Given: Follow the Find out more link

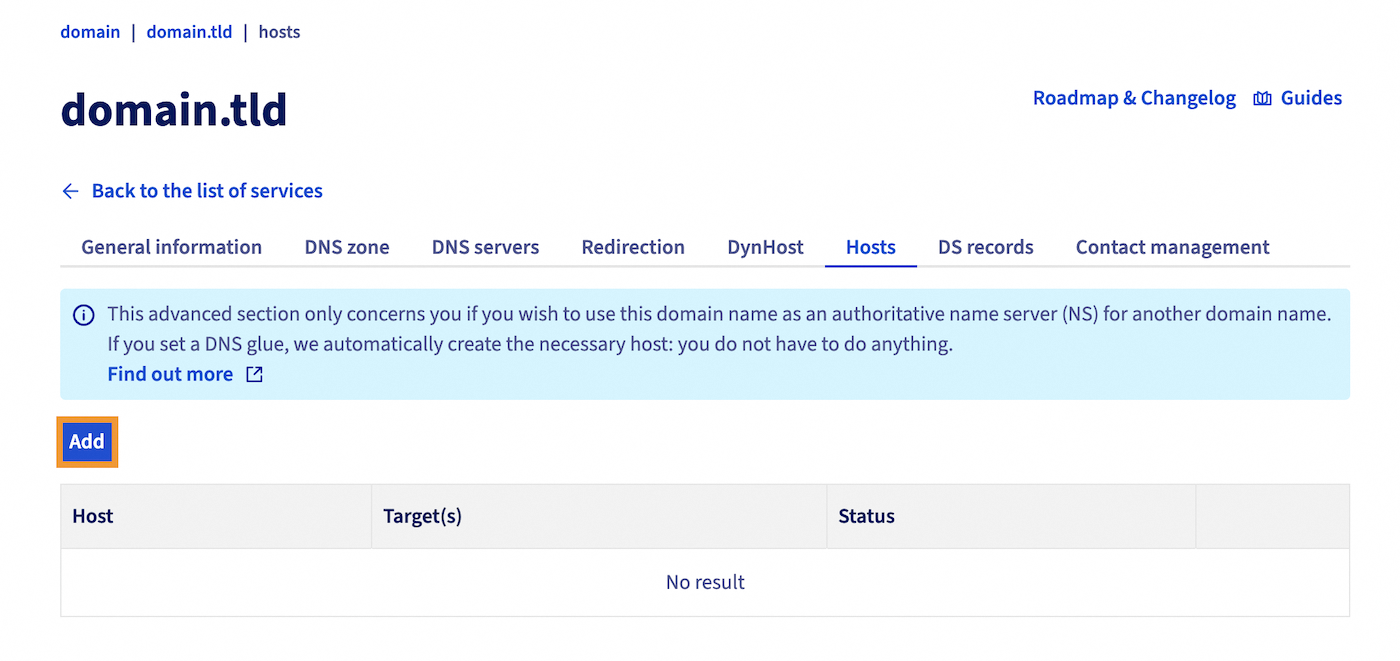Looking at the screenshot, I should (170, 373).
